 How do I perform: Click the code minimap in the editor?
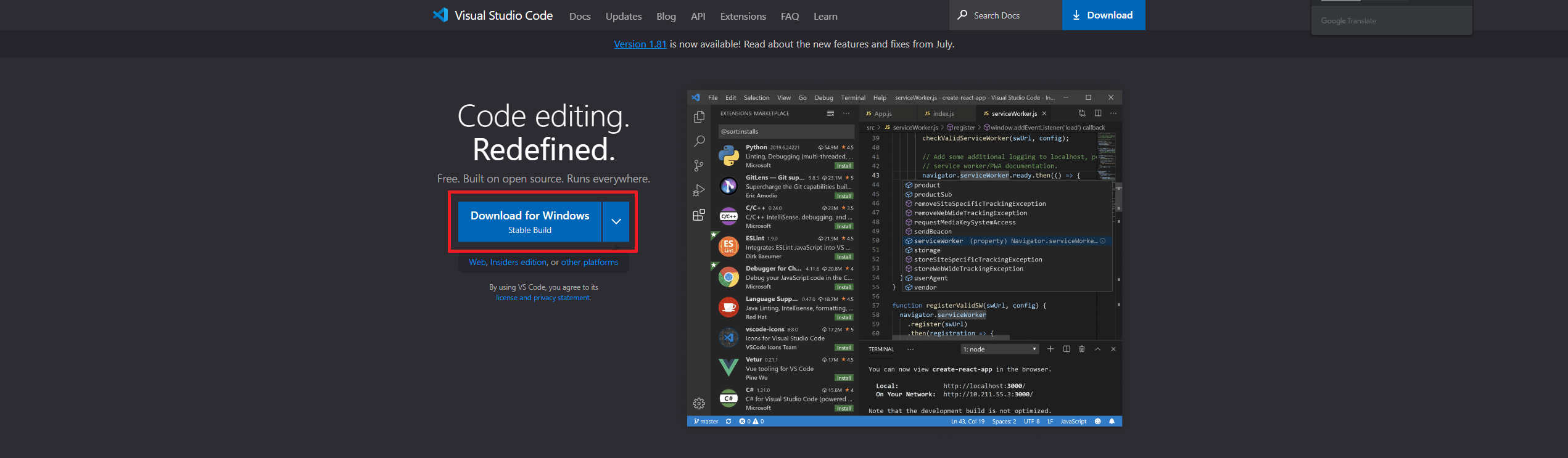[x=1106, y=155]
